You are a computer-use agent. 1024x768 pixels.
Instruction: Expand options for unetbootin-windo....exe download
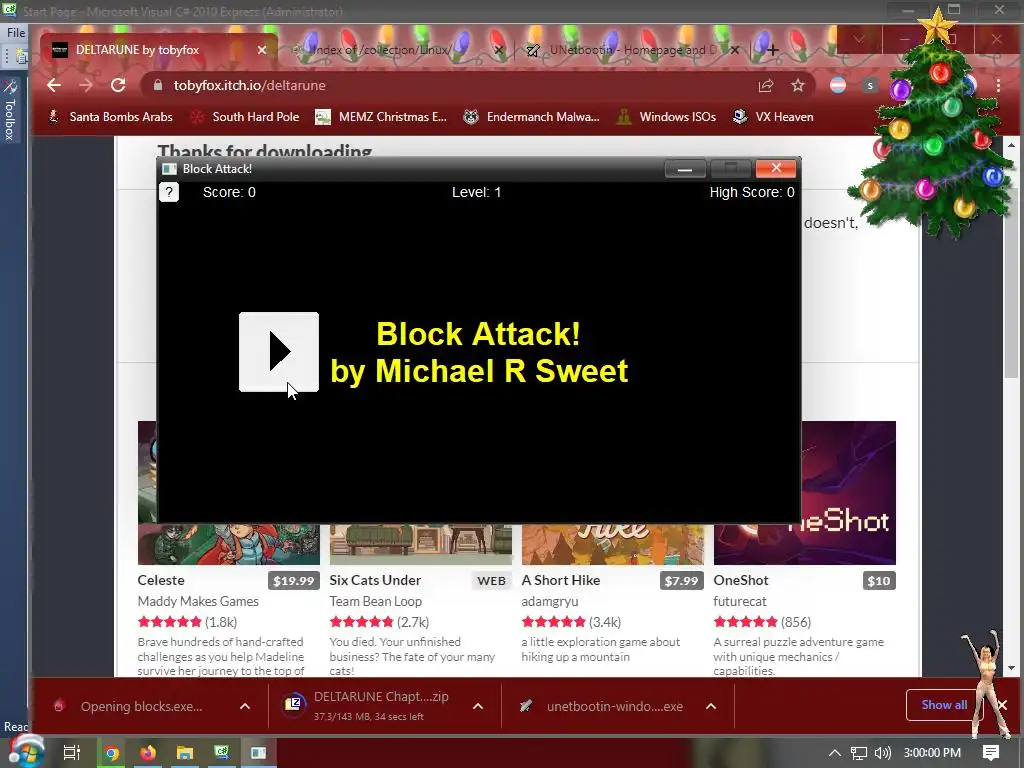[x=711, y=706]
